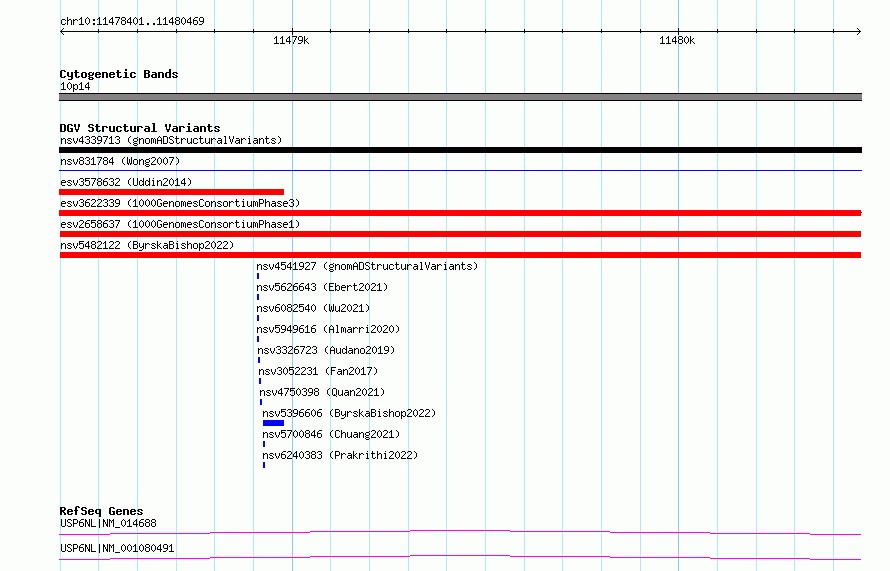Select the blue nsv5396606 variant bar
This screenshot has width=890, height=571.
click(x=273, y=423)
